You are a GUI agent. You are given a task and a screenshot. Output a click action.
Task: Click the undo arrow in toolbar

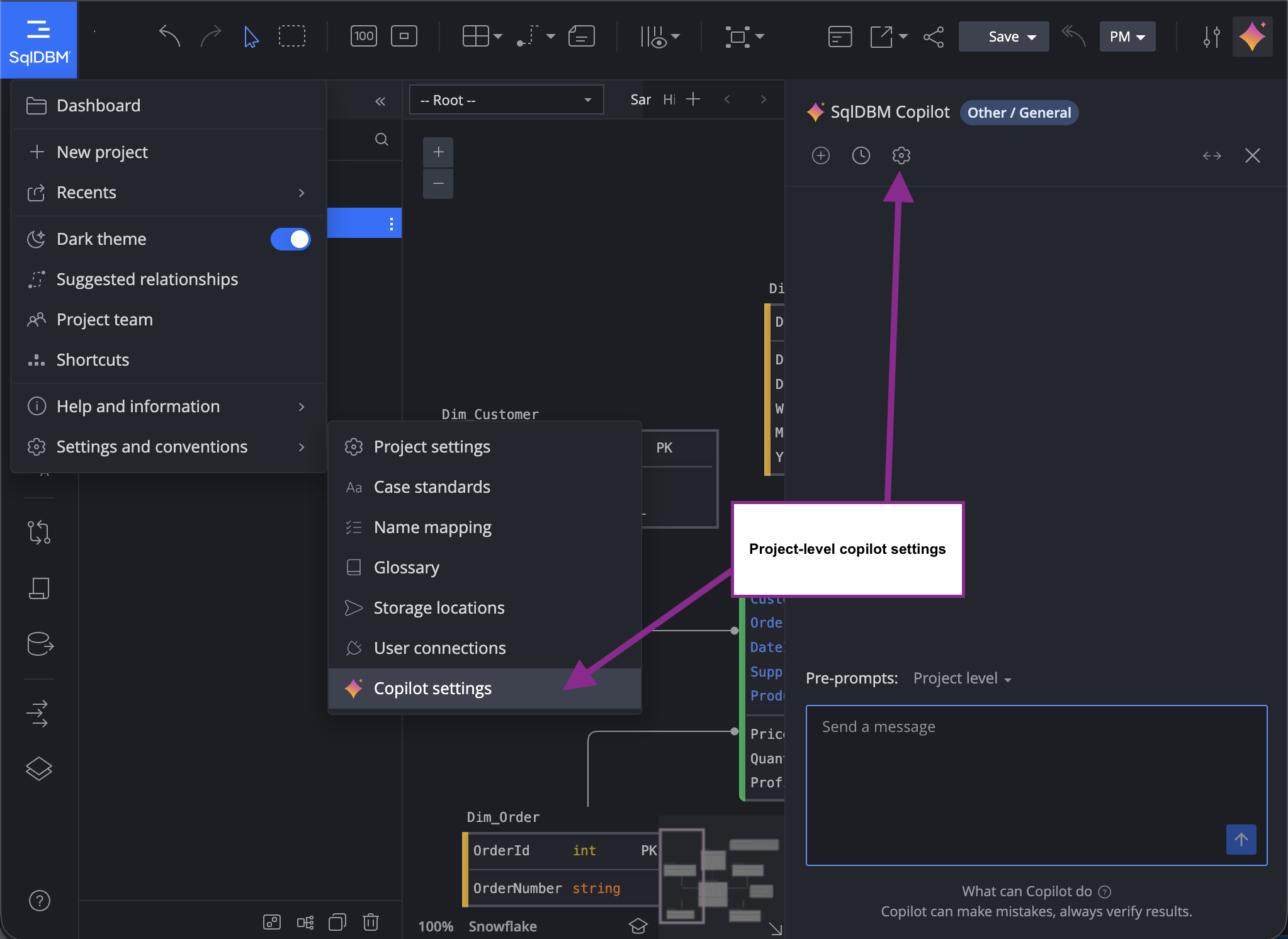[169, 37]
